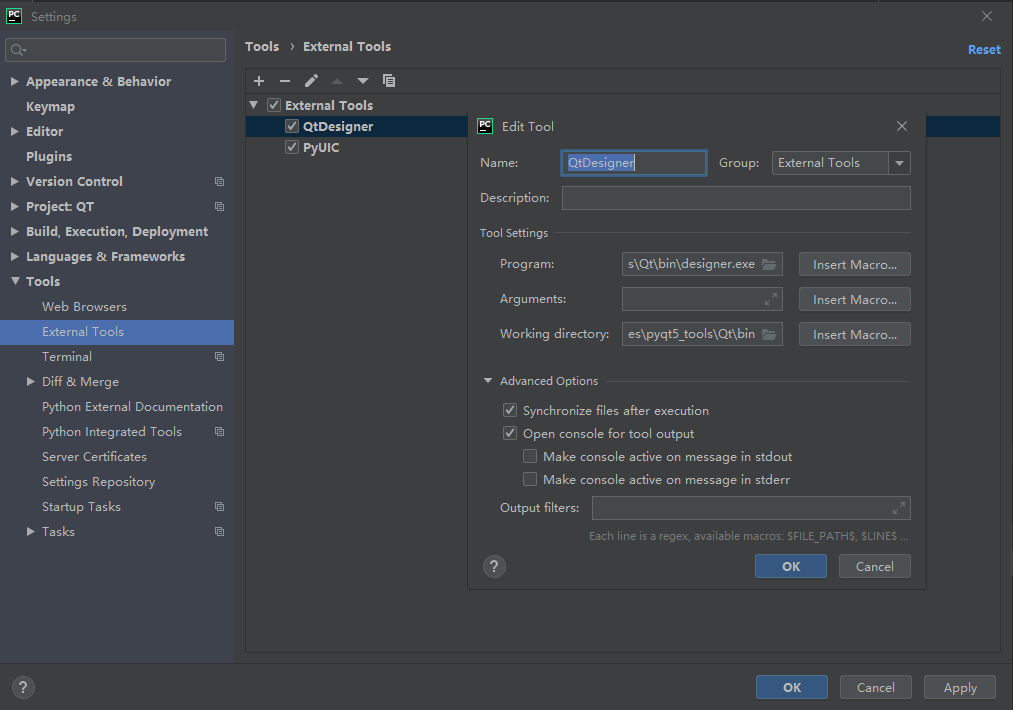Expand the Output filters field icon
The height and width of the screenshot is (710, 1013).
(899, 508)
